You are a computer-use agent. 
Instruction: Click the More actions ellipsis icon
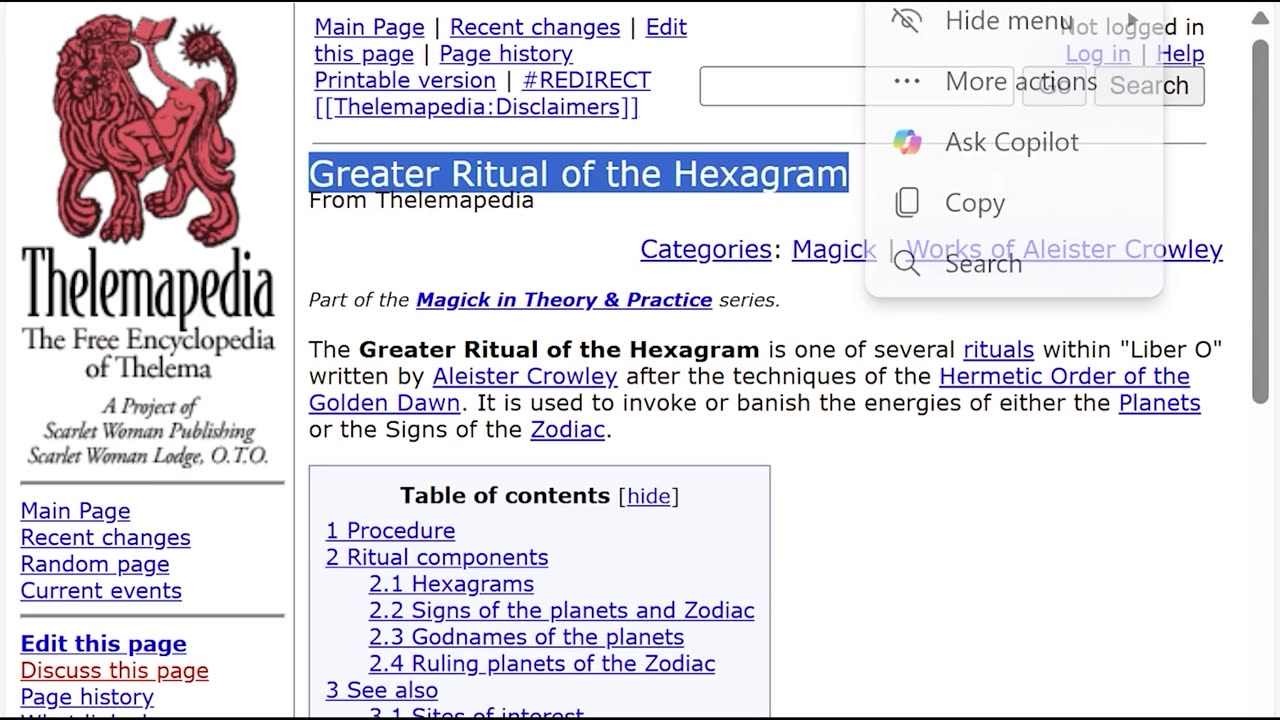click(906, 81)
